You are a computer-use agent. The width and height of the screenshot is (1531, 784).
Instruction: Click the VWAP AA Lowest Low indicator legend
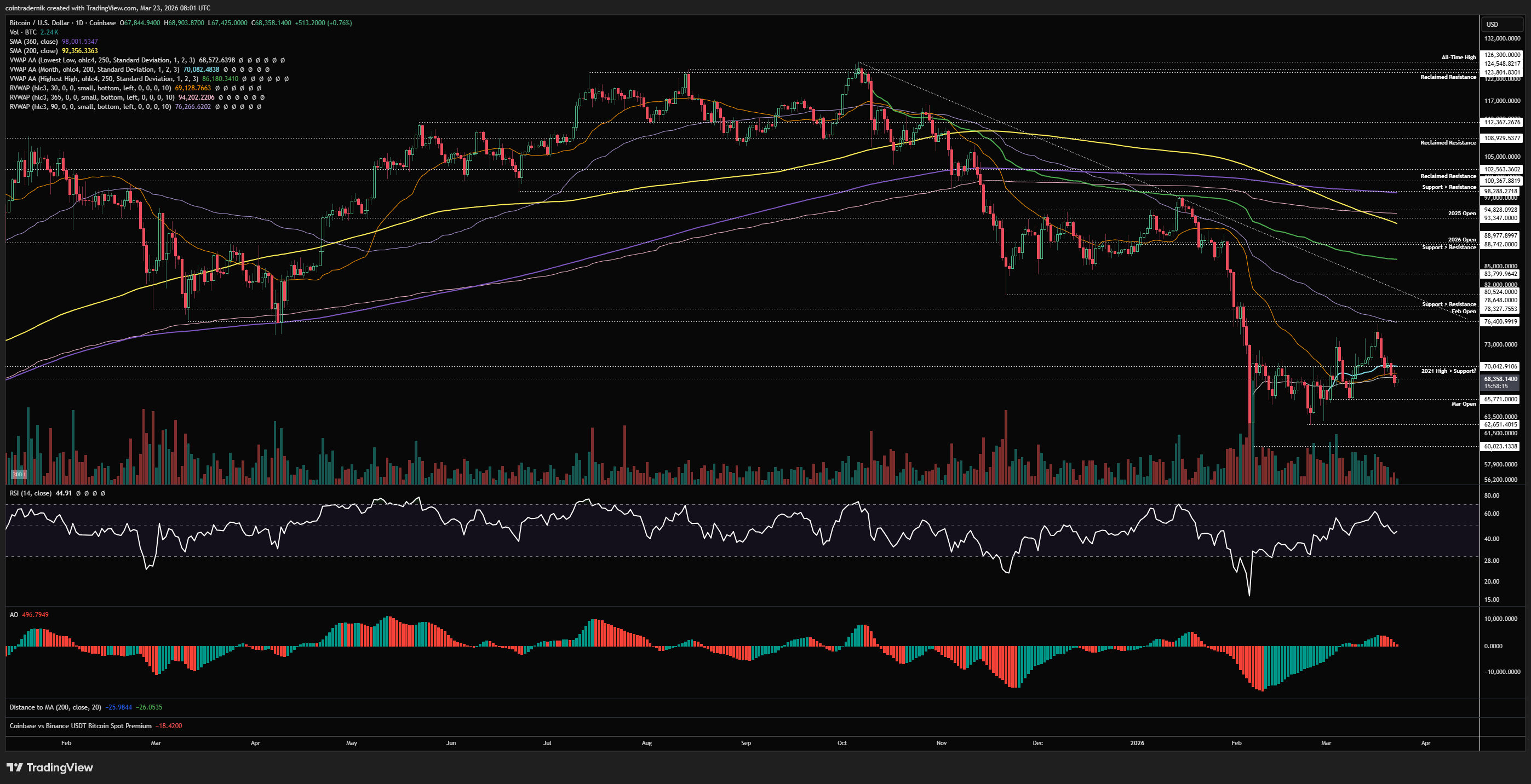click(102, 60)
